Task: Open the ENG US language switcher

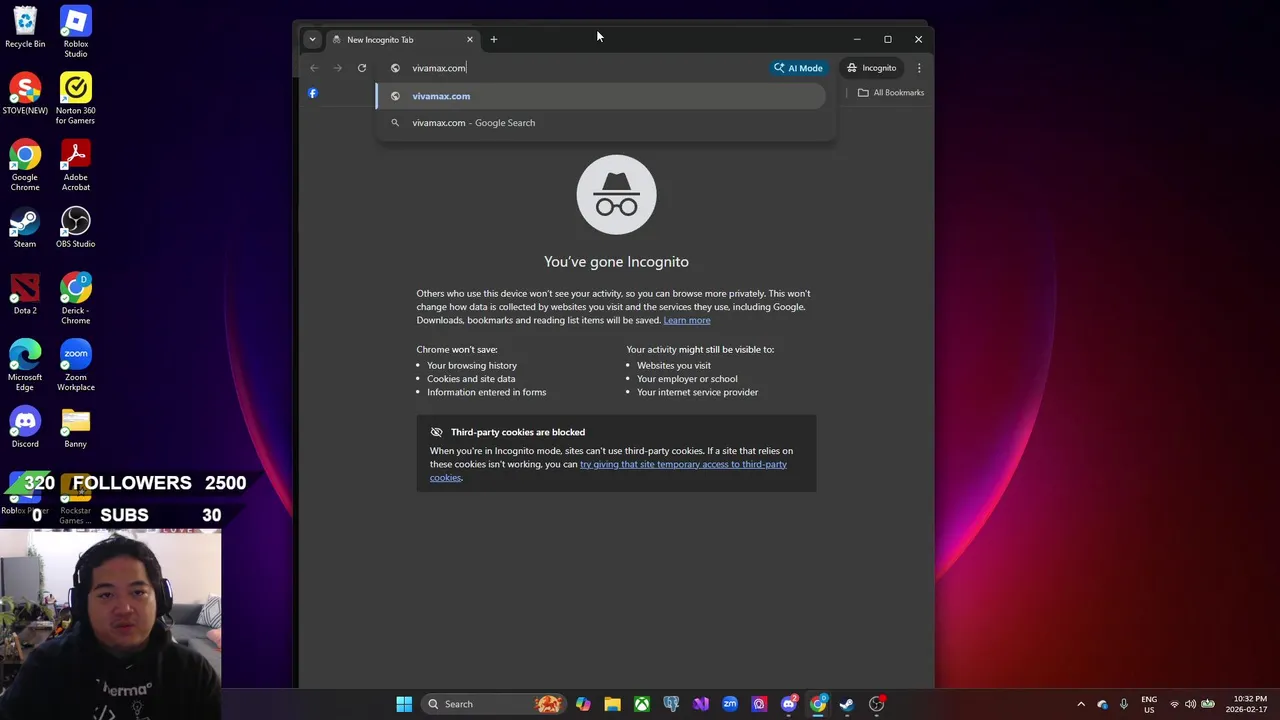Action: tap(1149, 704)
